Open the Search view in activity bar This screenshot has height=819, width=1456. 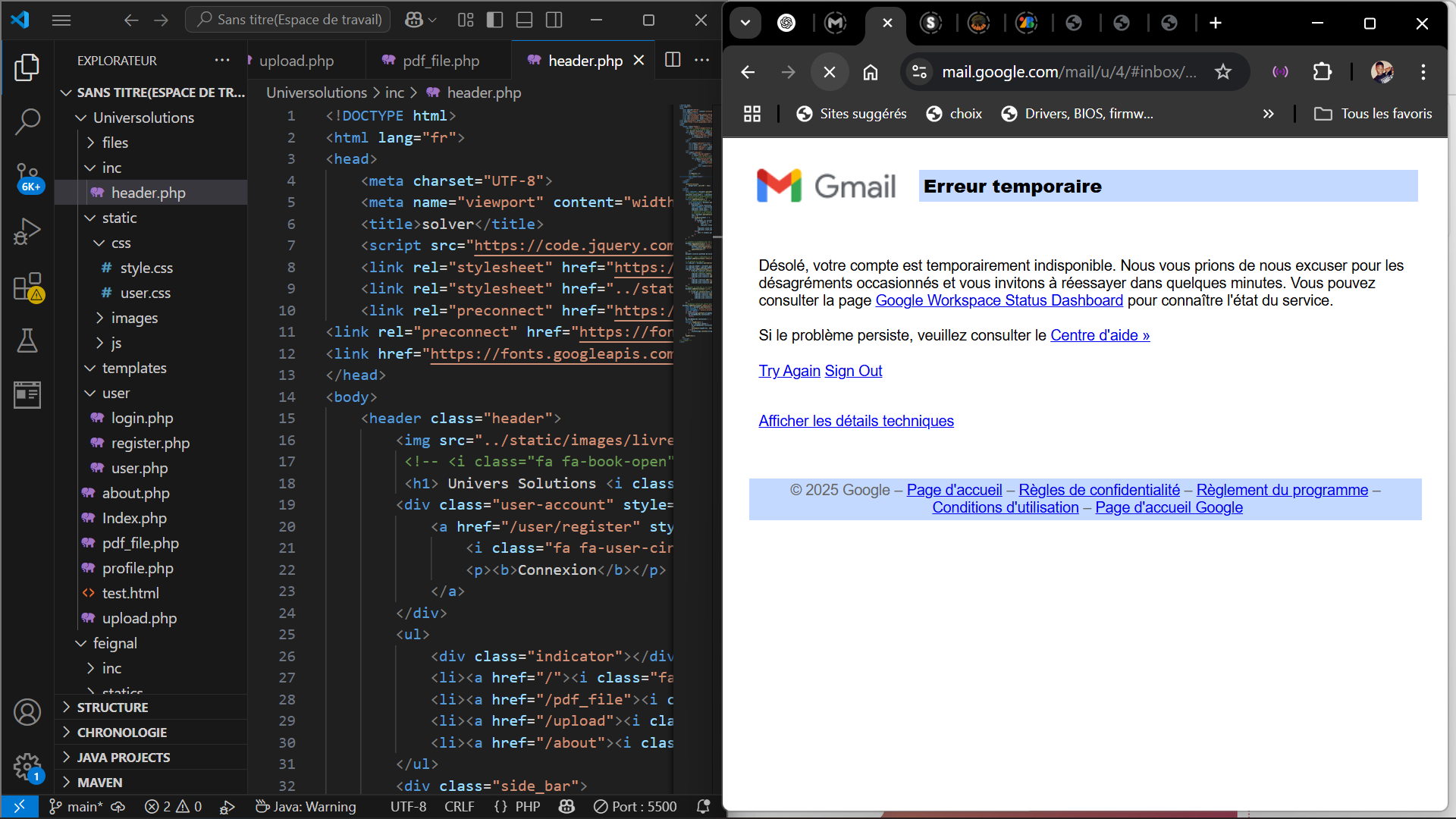pyautogui.click(x=27, y=121)
